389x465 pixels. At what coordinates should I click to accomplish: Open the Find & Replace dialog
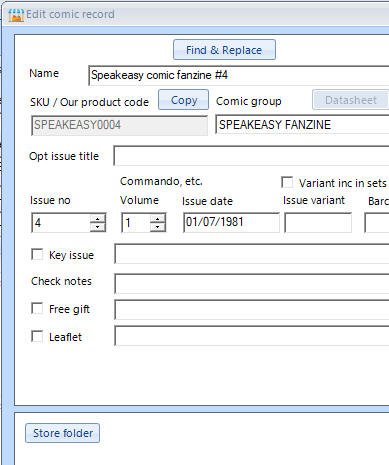pyautogui.click(x=224, y=50)
